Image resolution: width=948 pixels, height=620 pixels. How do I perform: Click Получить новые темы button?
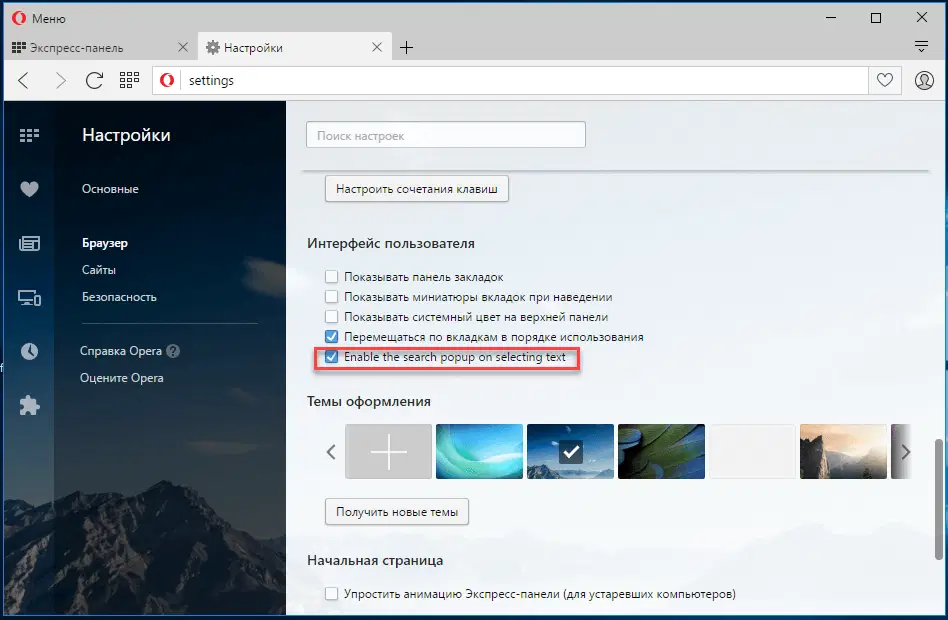[397, 512]
